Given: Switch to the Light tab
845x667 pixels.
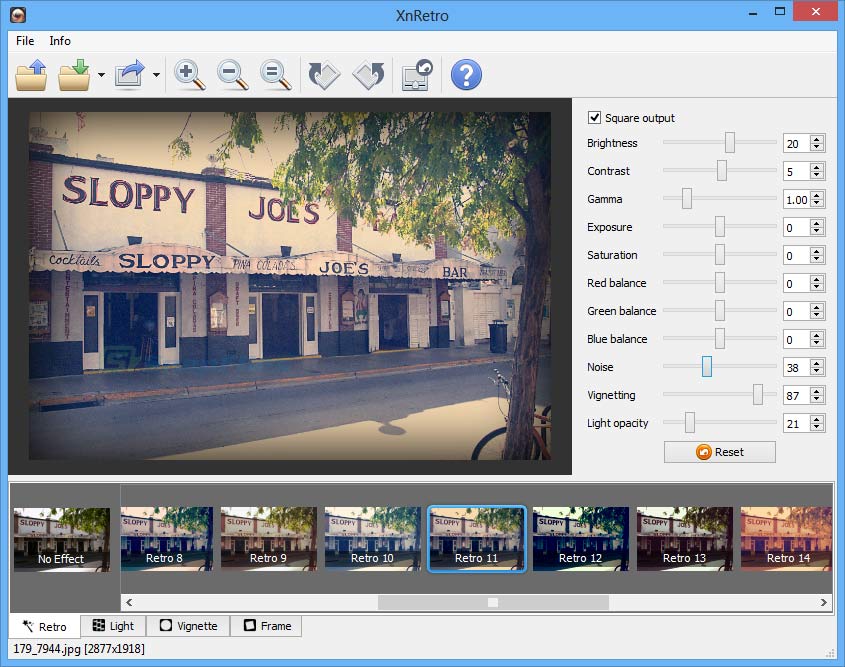Looking at the screenshot, I should 113,626.
